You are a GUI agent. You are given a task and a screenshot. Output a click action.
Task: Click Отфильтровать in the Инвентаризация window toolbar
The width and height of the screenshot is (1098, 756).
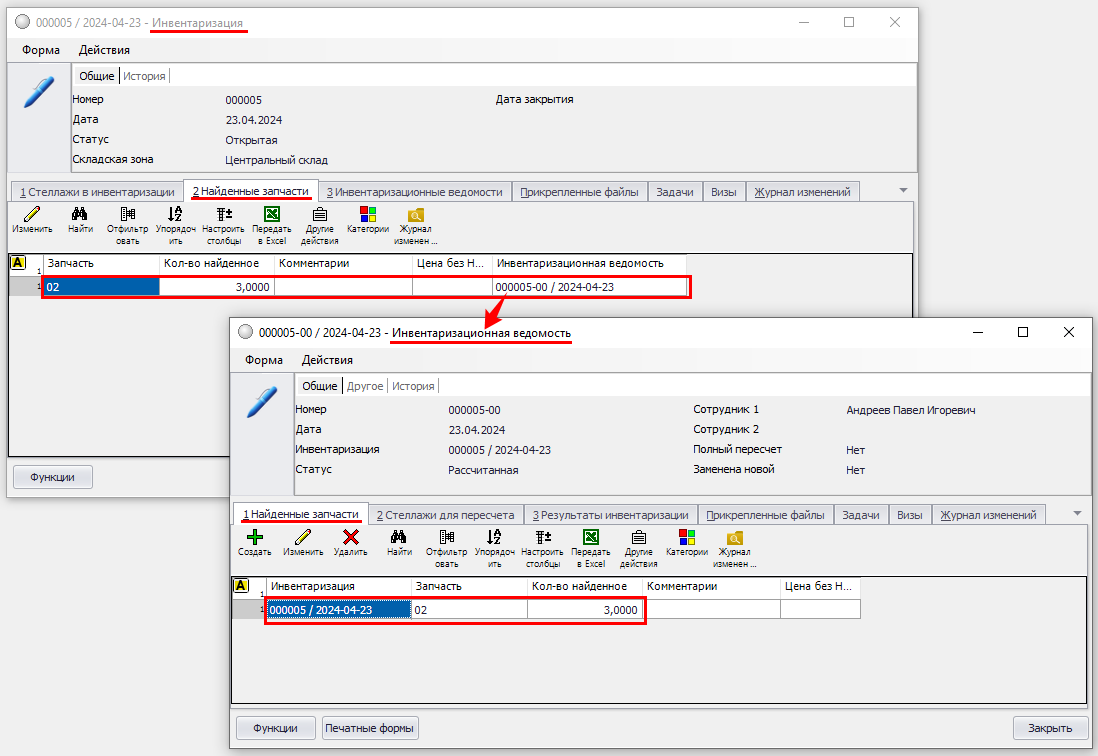(127, 220)
